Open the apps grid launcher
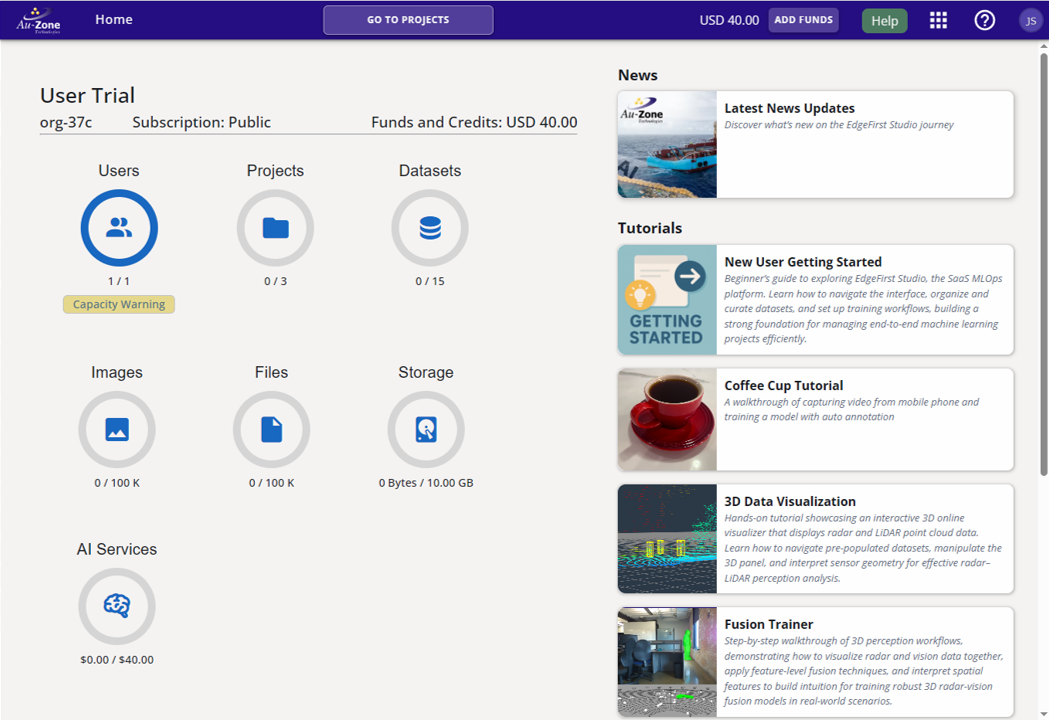Image resolution: width=1049 pixels, height=720 pixels. (x=938, y=19)
